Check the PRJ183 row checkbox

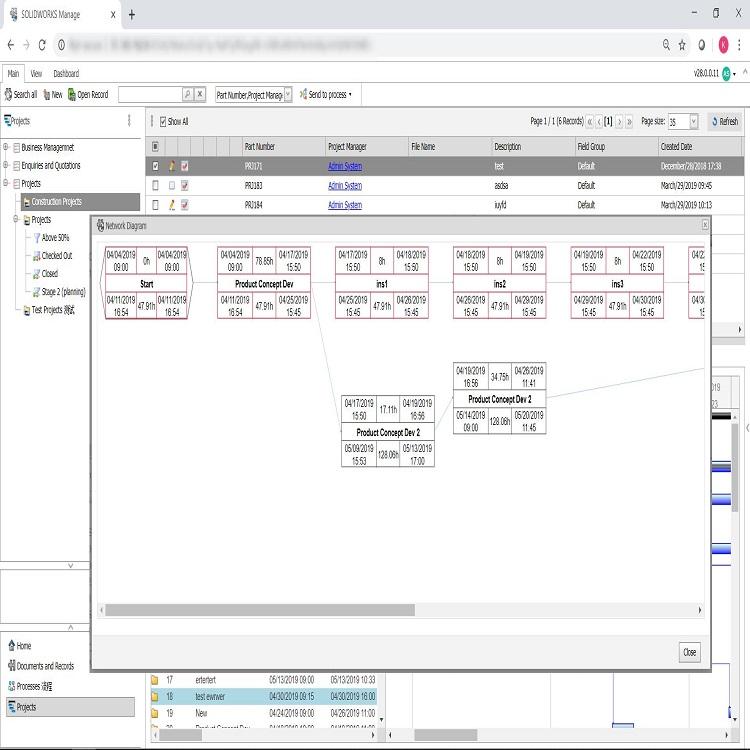[x=155, y=186]
